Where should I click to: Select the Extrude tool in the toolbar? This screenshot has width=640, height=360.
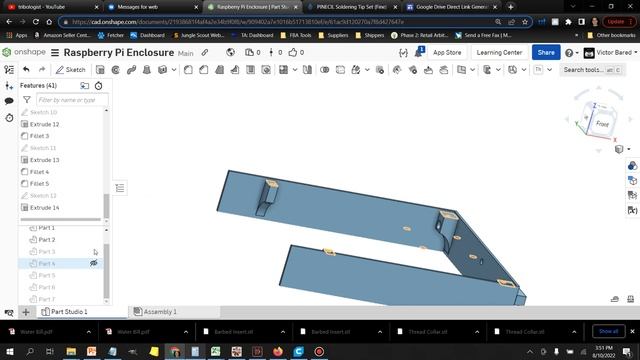tap(100, 70)
